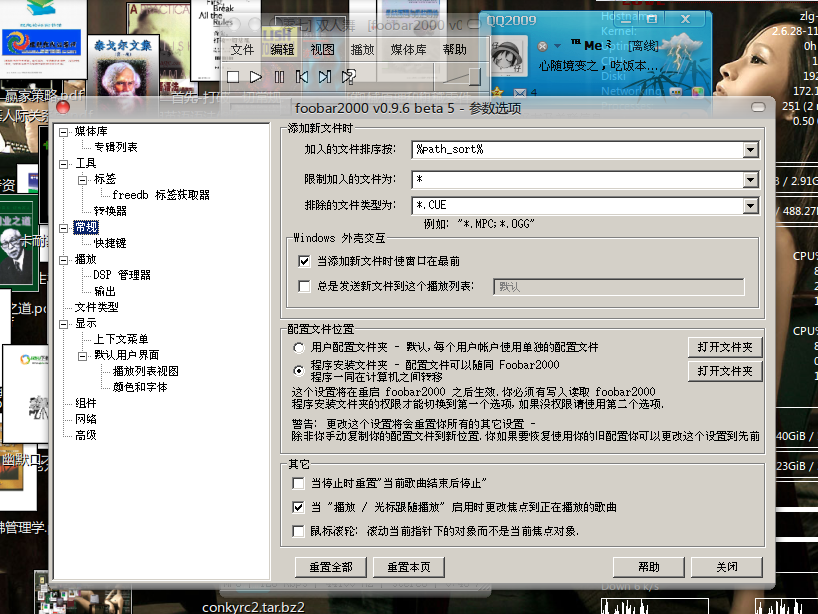The width and height of the screenshot is (818, 614).
Task: Select 用户配置文件夹 radio button
Action: pyautogui.click(x=298, y=347)
